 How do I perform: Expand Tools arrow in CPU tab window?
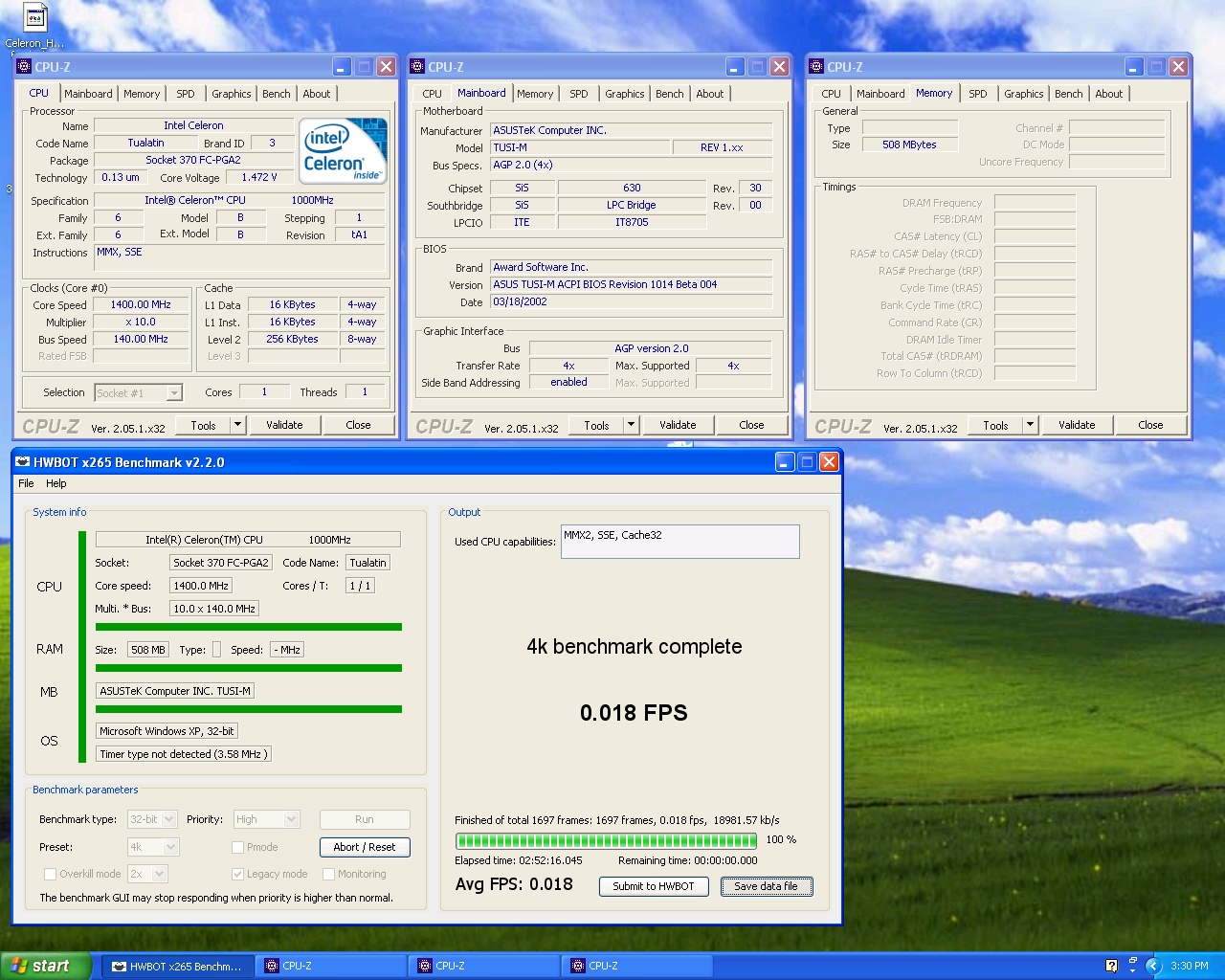(x=237, y=425)
